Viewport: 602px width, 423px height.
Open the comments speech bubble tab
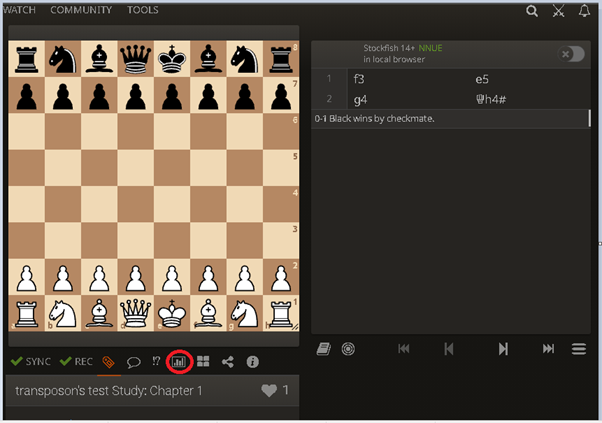click(x=133, y=362)
